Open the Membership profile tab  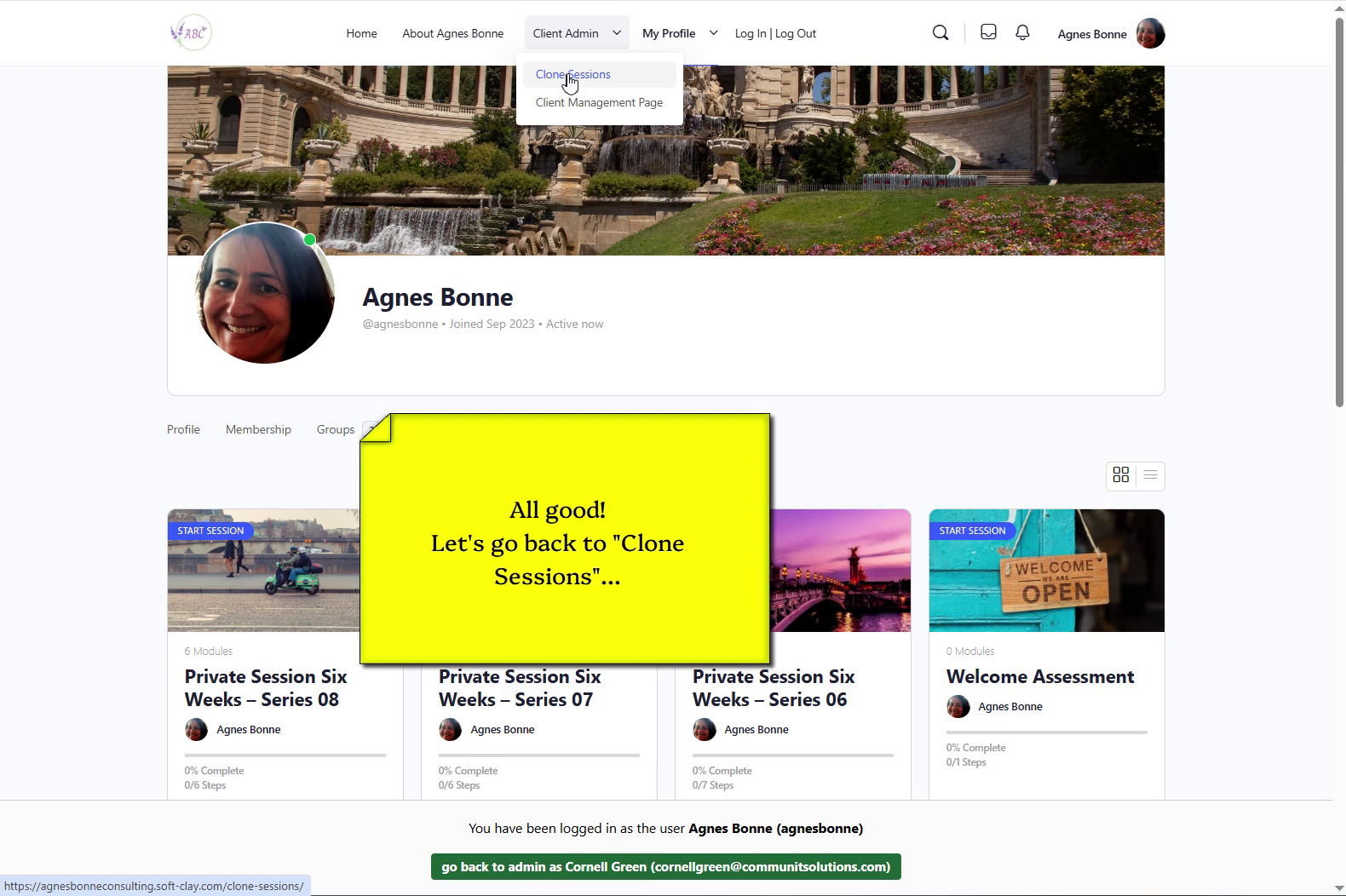click(x=258, y=429)
